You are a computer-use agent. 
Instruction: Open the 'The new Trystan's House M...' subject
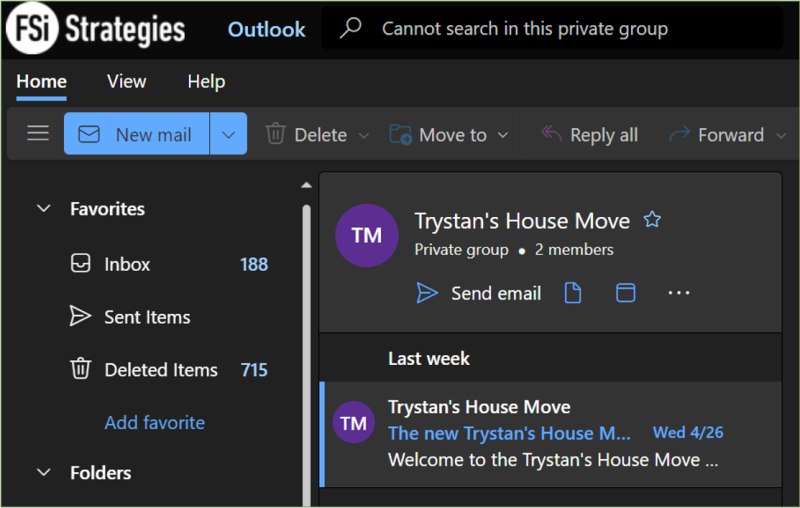pyautogui.click(x=509, y=433)
